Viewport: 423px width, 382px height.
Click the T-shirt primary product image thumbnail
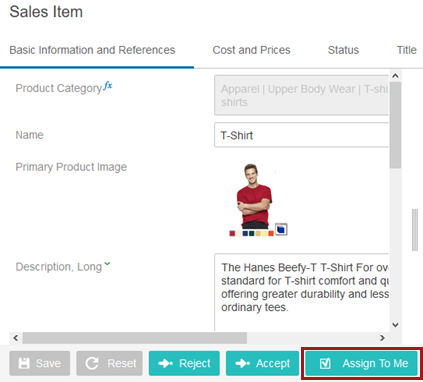pyautogui.click(x=254, y=199)
